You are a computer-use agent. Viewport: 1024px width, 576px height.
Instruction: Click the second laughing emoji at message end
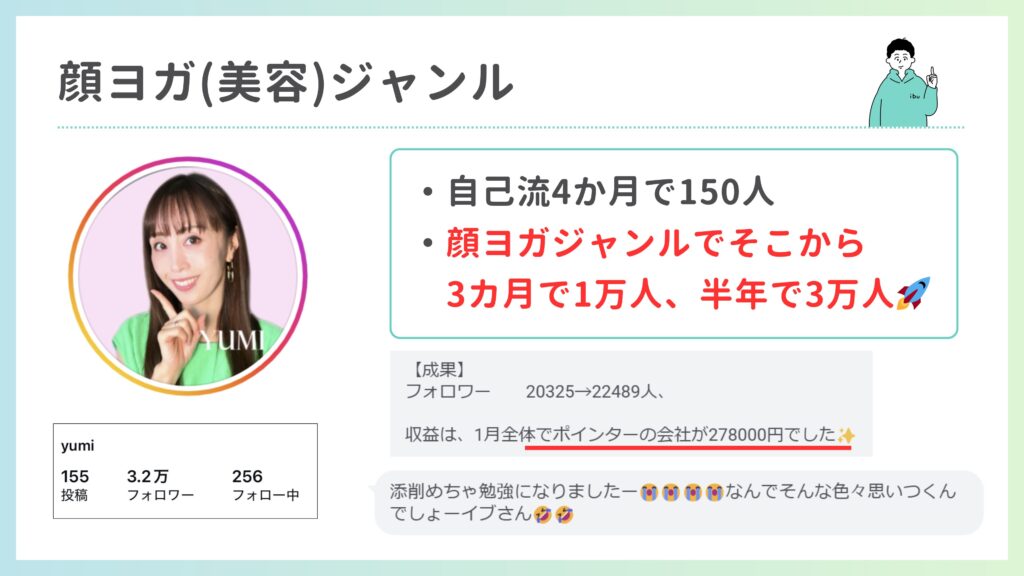pyautogui.click(x=564, y=515)
